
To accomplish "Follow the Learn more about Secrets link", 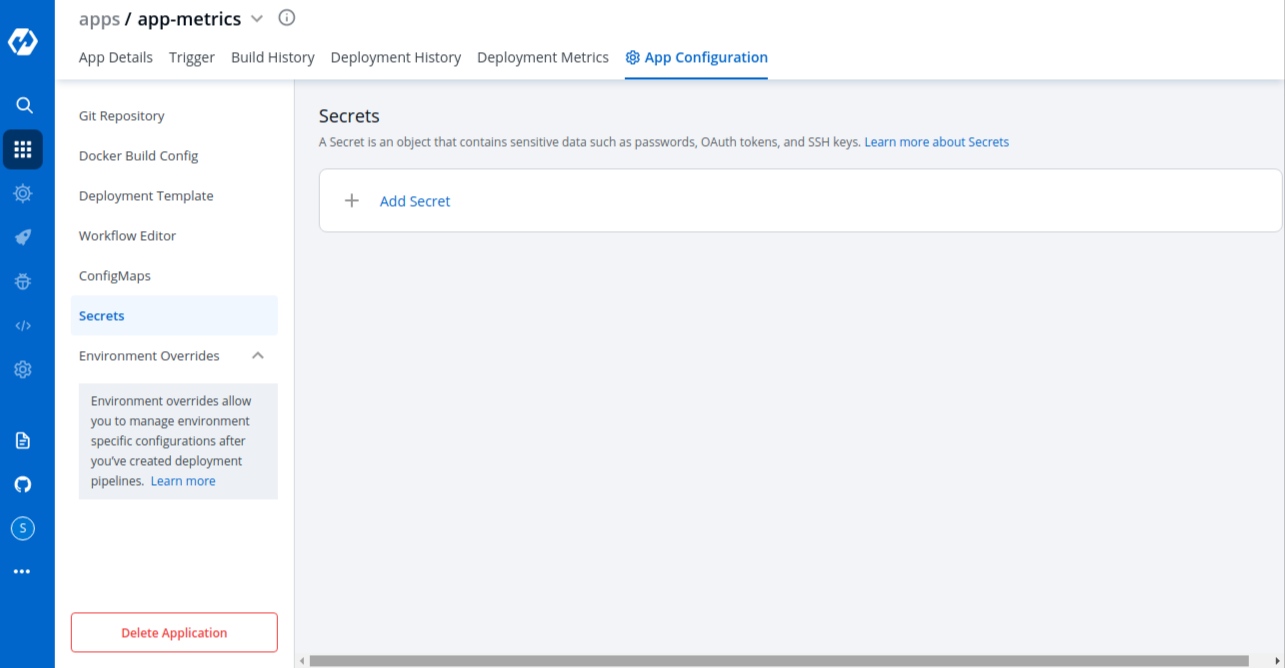I will point(936,142).
